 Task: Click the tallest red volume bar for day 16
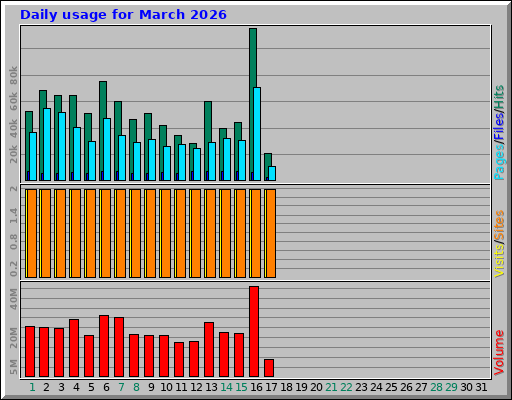pyautogui.click(x=254, y=331)
